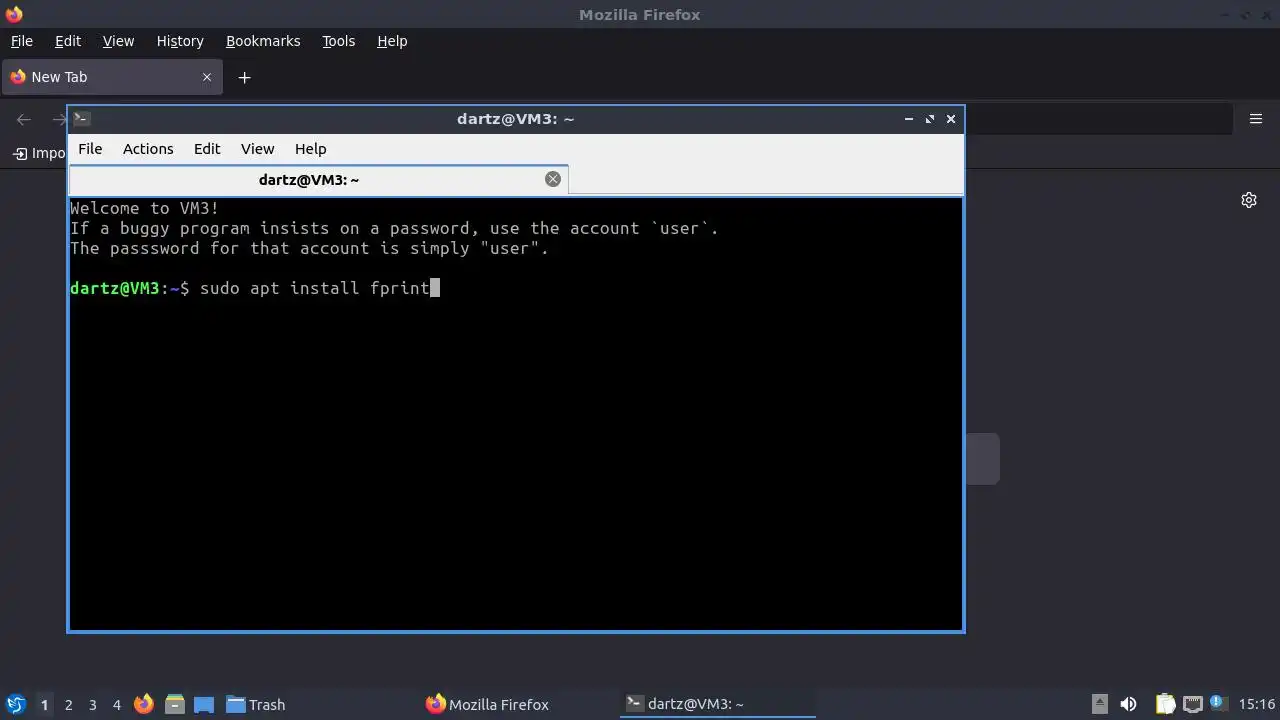Switch to workspace 4
This screenshot has height=720, width=1280.
[x=116, y=704]
